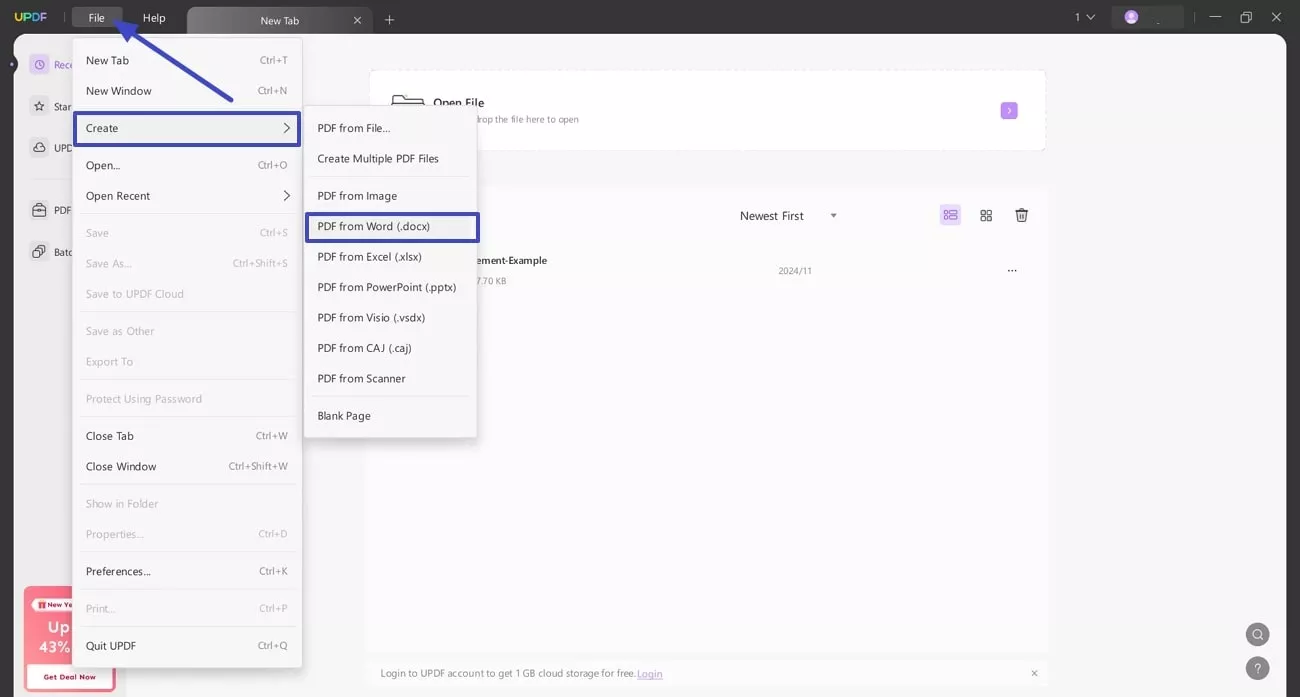
Task: Open the PDF tools briefcase sidebar icon
Action: pos(39,210)
